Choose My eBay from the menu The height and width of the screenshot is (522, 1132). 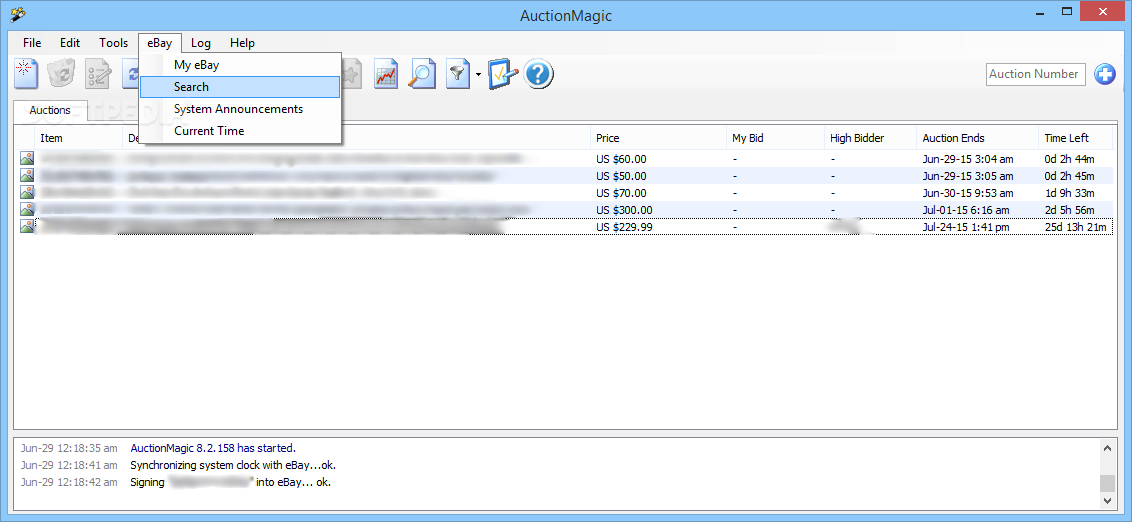pos(240,65)
